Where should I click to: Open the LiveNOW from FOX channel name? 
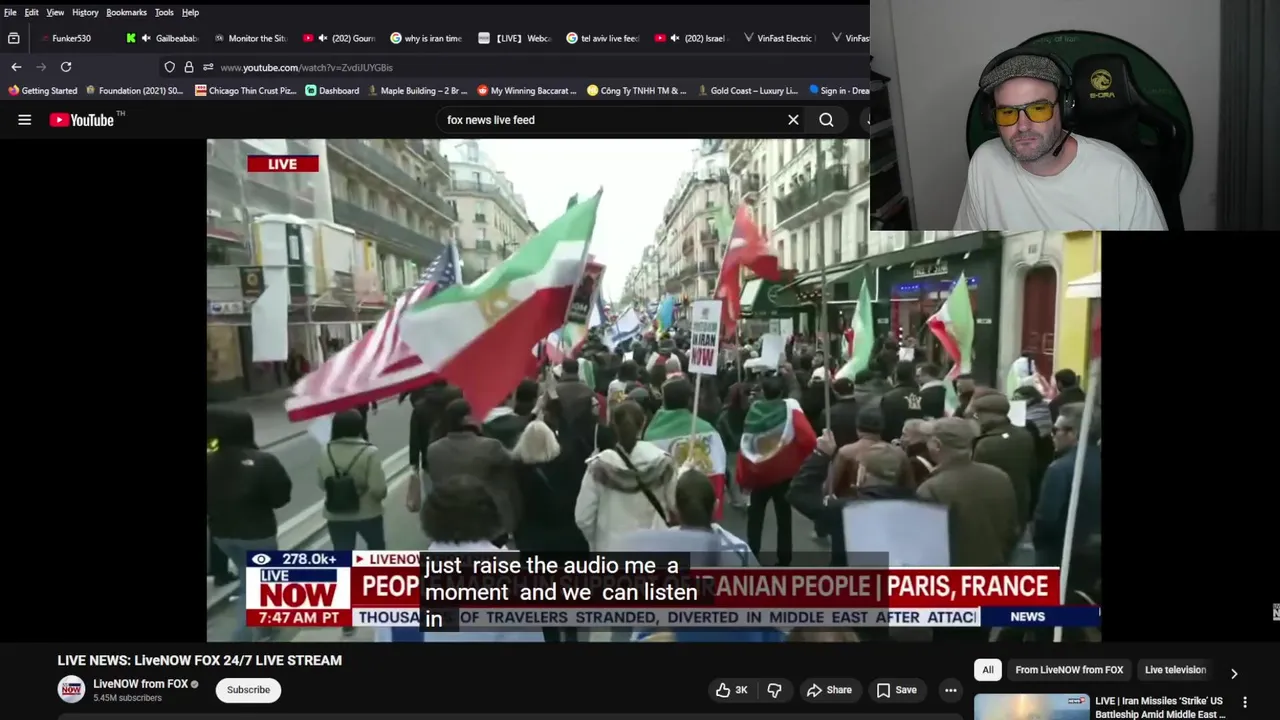tap(140, 684)
